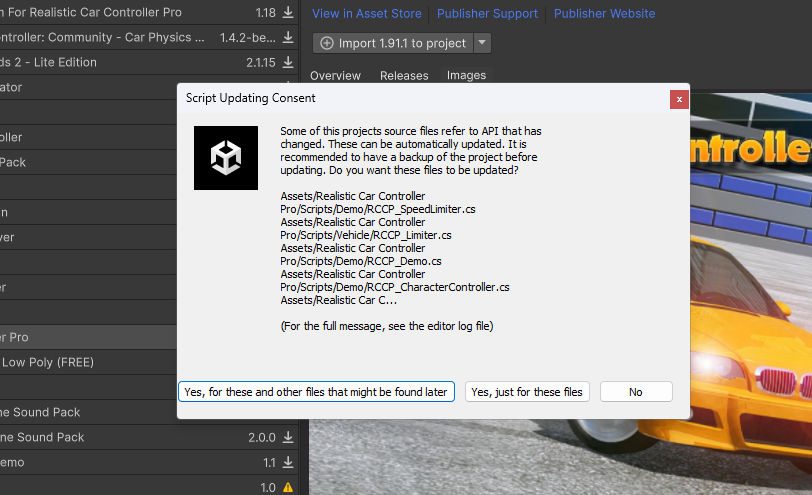Click Import 1.91.1 to project button
The width and height of the screenshot is (812, 495).
[x=393, y=43]
